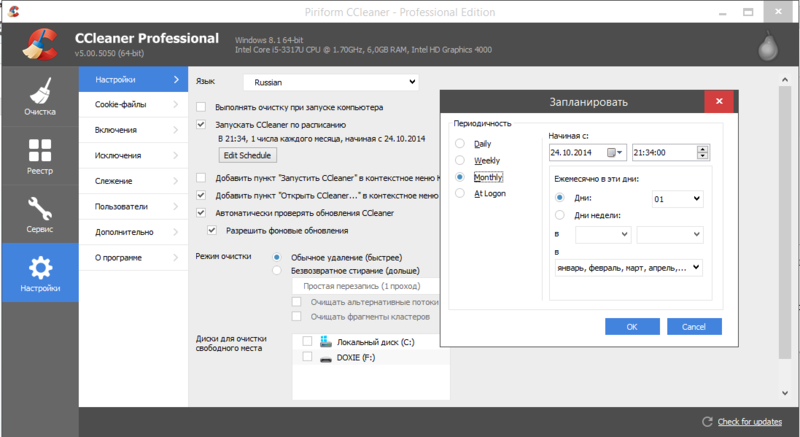Select Обычное удаление (быстрее) option
Viewport: 800px width, 437px height.
(x=277, y=258)
